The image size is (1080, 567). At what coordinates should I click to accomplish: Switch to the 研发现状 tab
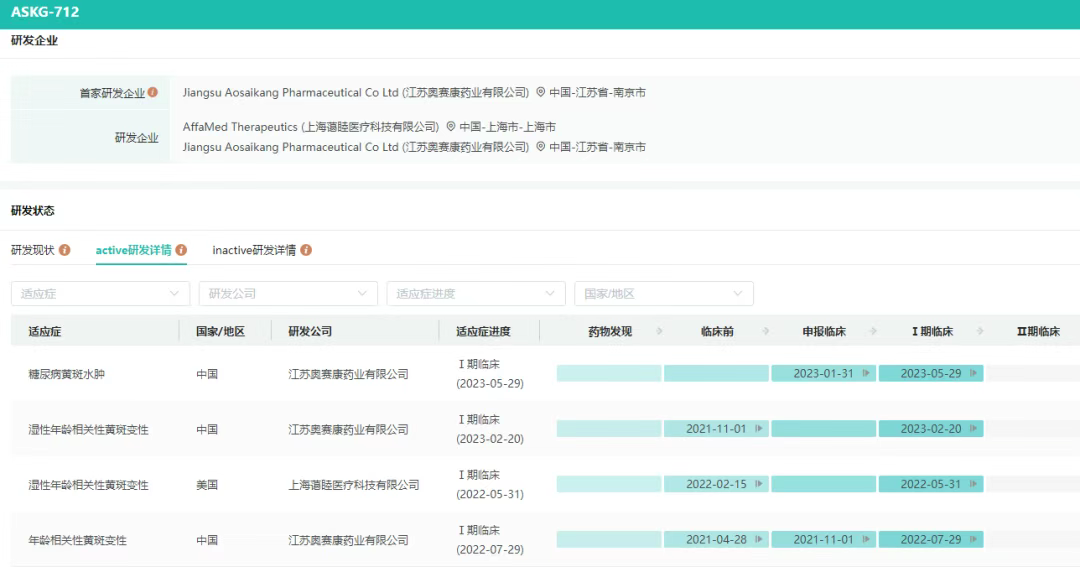[x=33, y=250]
